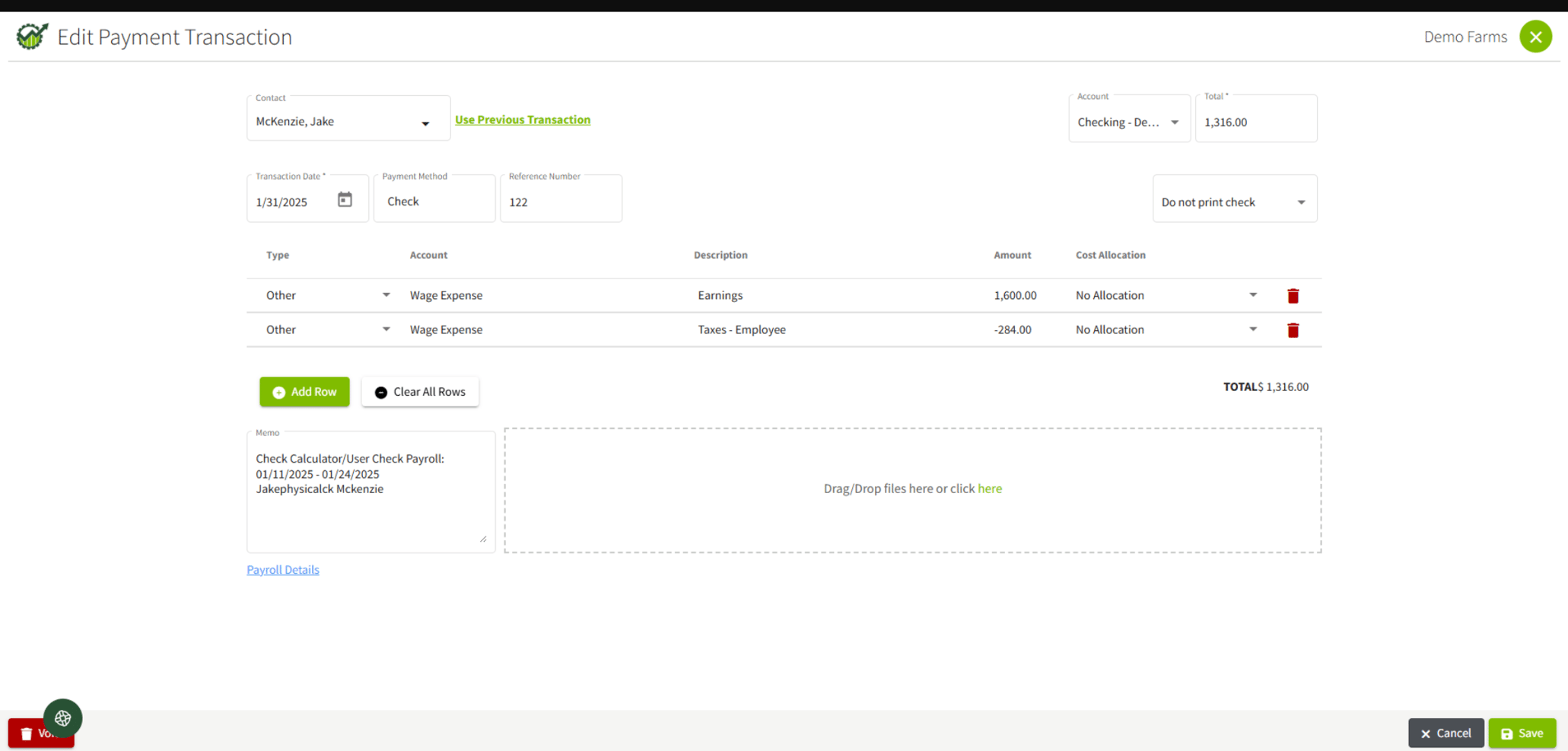Open the Use Previous Transaction link
The image size is (1568, 751).
[522, 119]
